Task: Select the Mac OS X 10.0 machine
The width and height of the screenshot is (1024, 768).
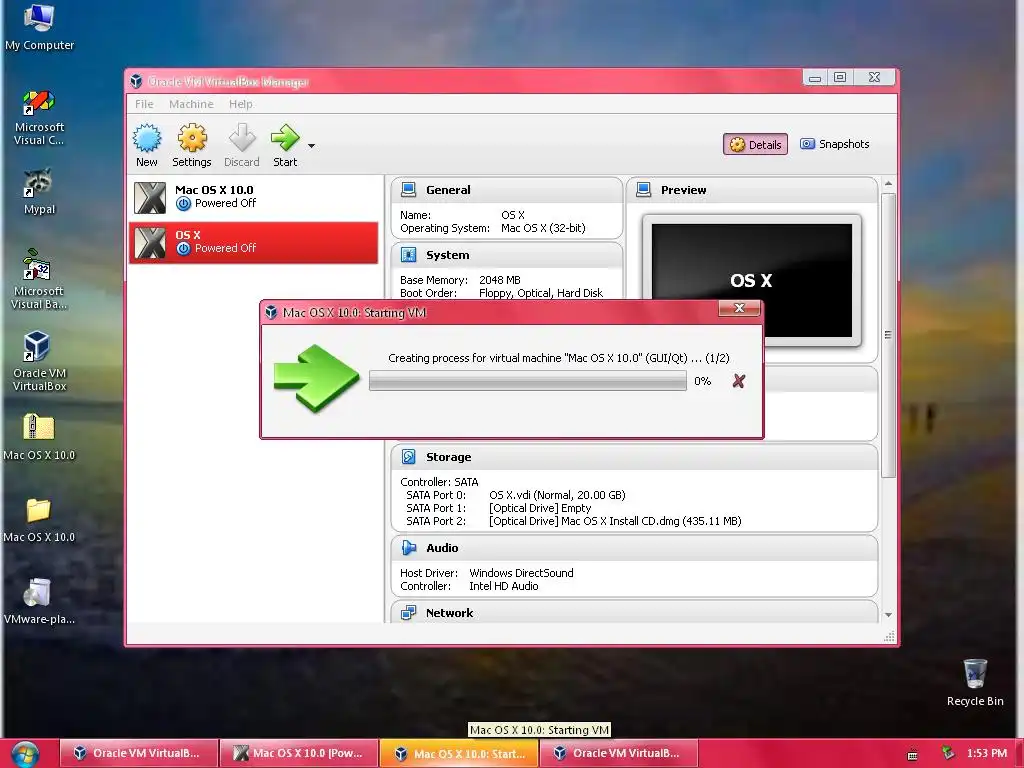Action: [253, 197]
